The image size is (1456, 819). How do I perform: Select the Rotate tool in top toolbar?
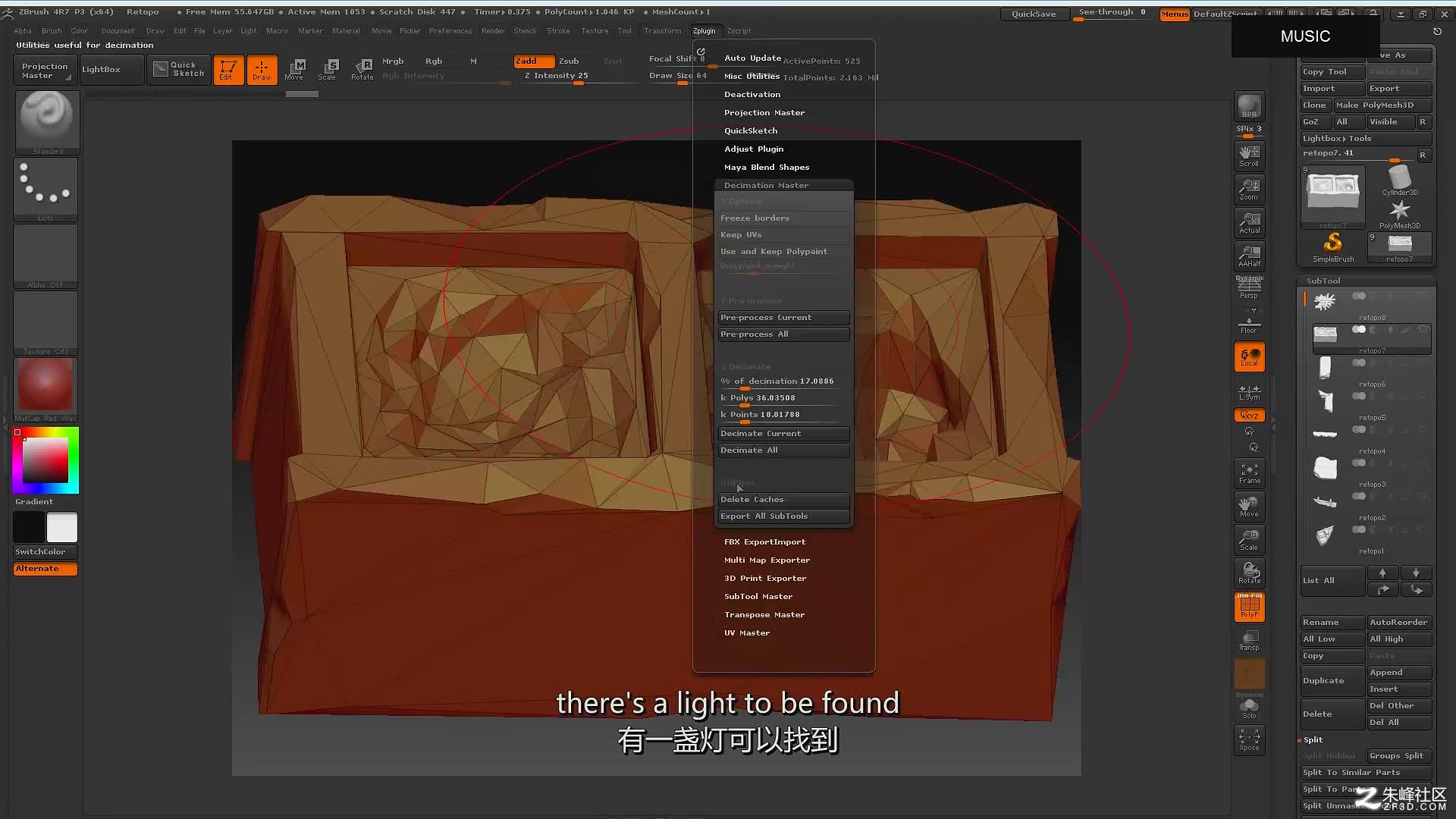[x=362, y=70]
